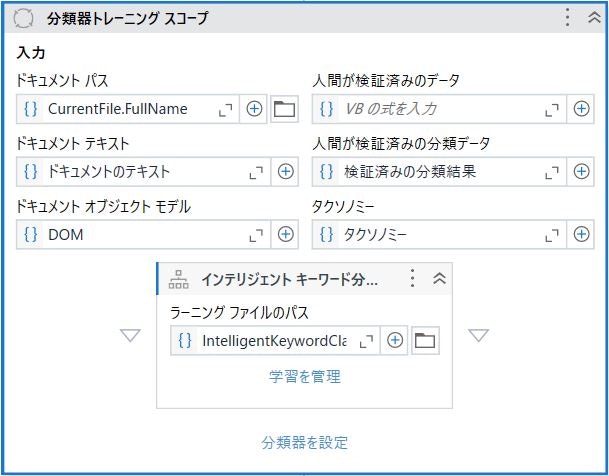Expand editor for ラーニング ファイルのパス field
The width and height of the screenshot is (609, 476).
(x=366, y=342)
